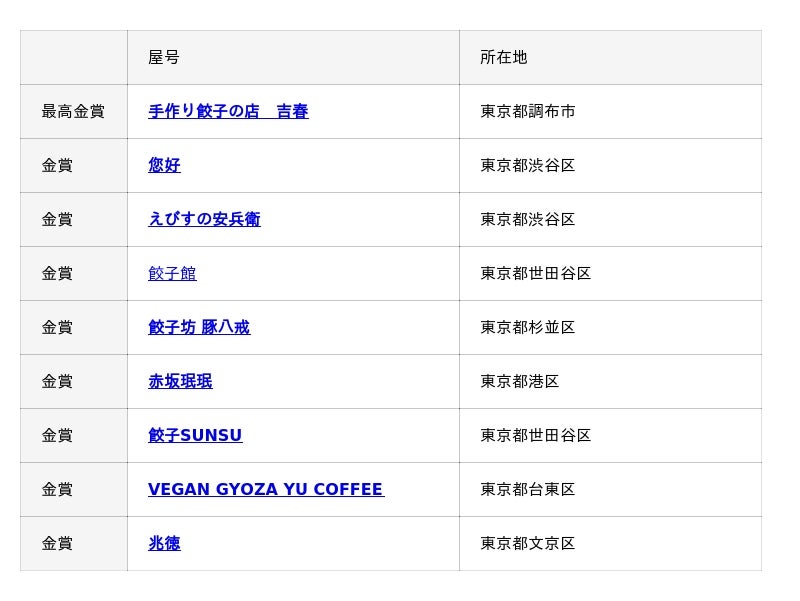Click the 東京都杉並区 location cell
The height and width of the screenshot is (601, 800).
[x=610, y=328]
